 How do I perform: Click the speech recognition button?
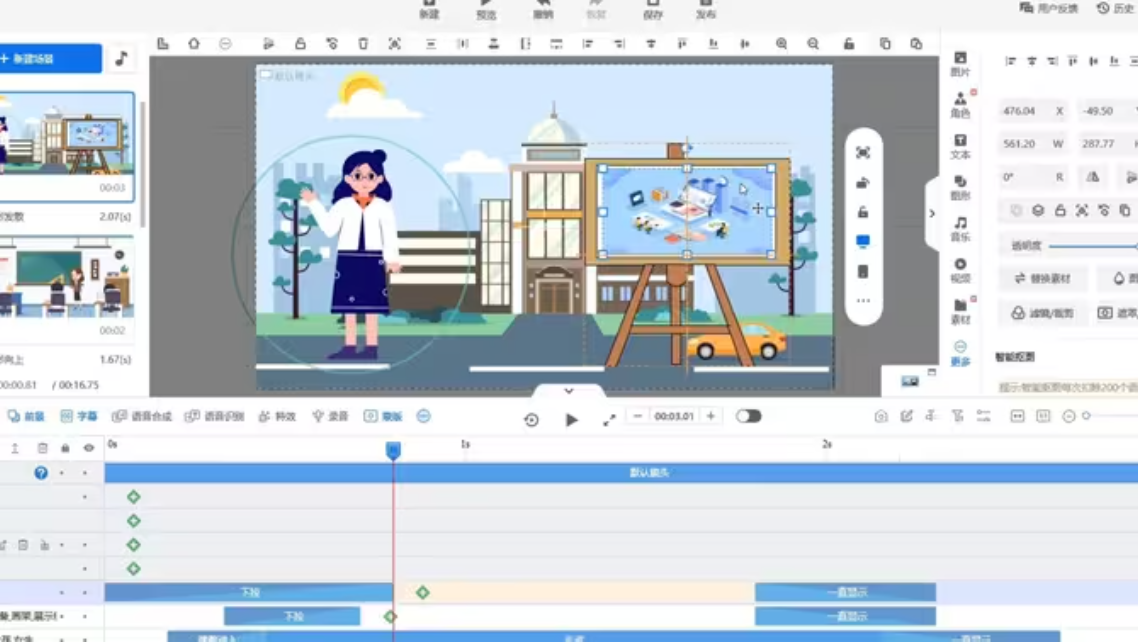[214, 416]
